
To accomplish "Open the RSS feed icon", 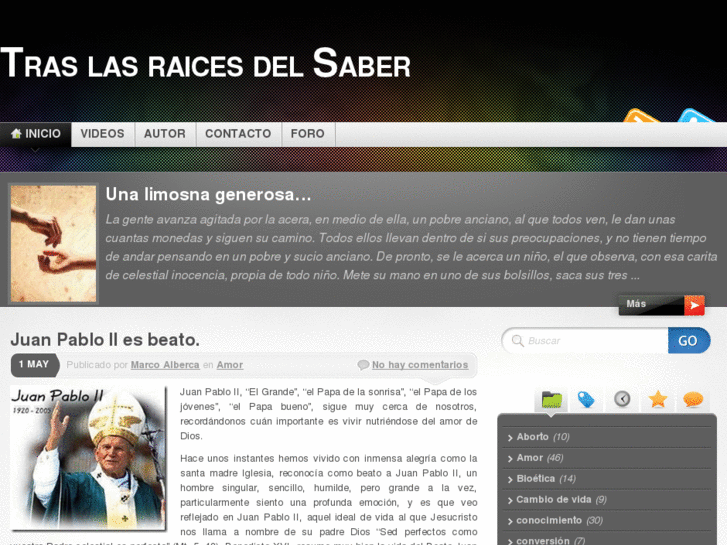I will 641,115.
